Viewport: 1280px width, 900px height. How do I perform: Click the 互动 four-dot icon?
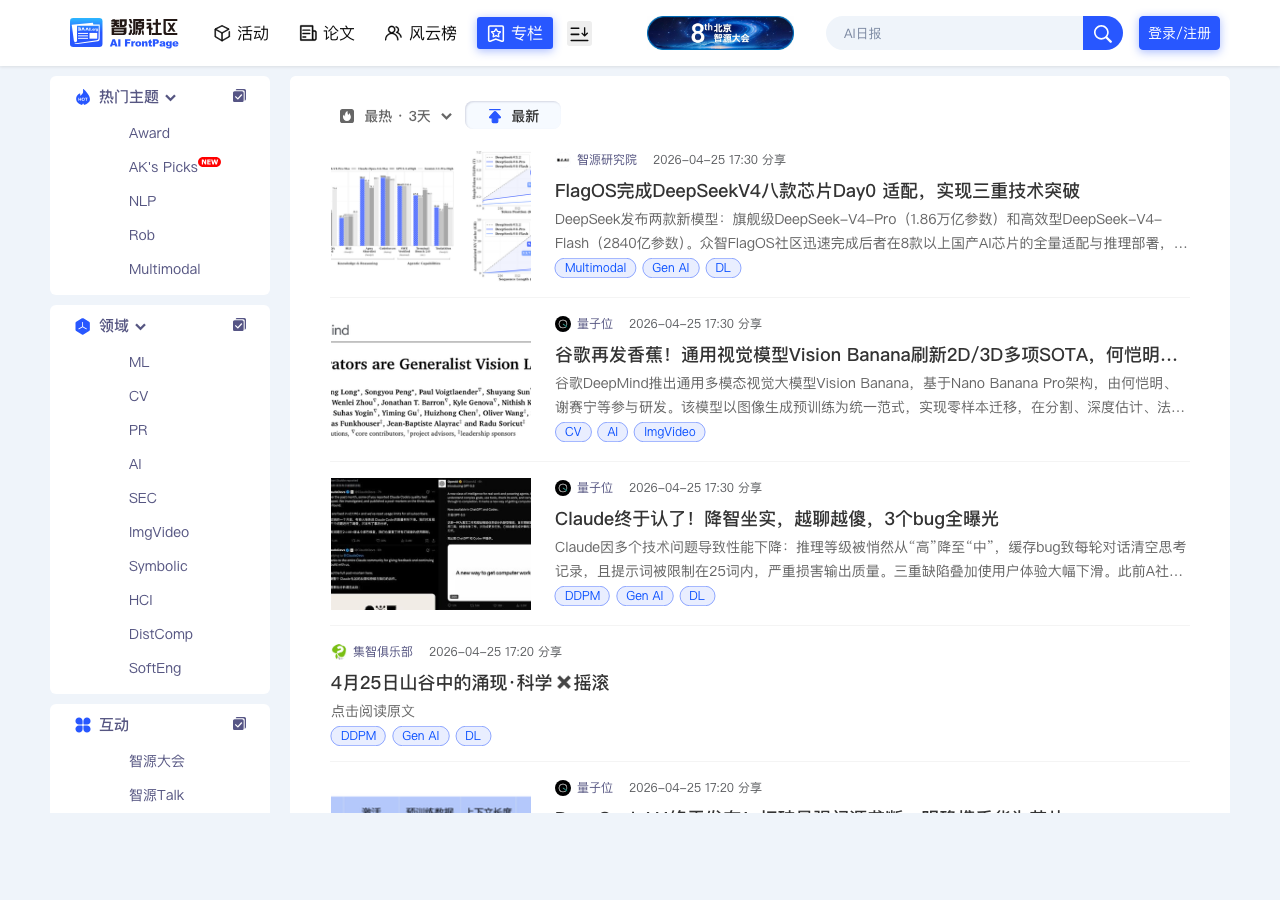83,725
